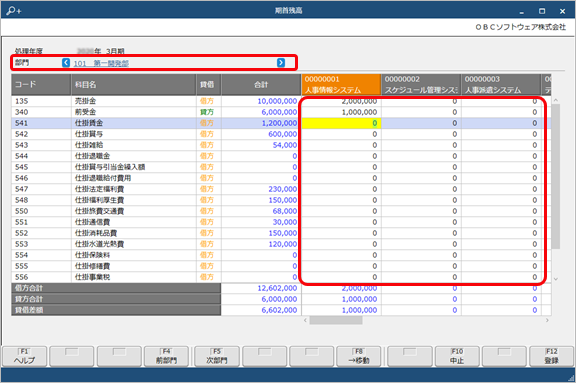Screen dimensions: 576x383
Task: Select the 仕掛賞与引当金繰入額 account name
Action: (x=110, y=167)
